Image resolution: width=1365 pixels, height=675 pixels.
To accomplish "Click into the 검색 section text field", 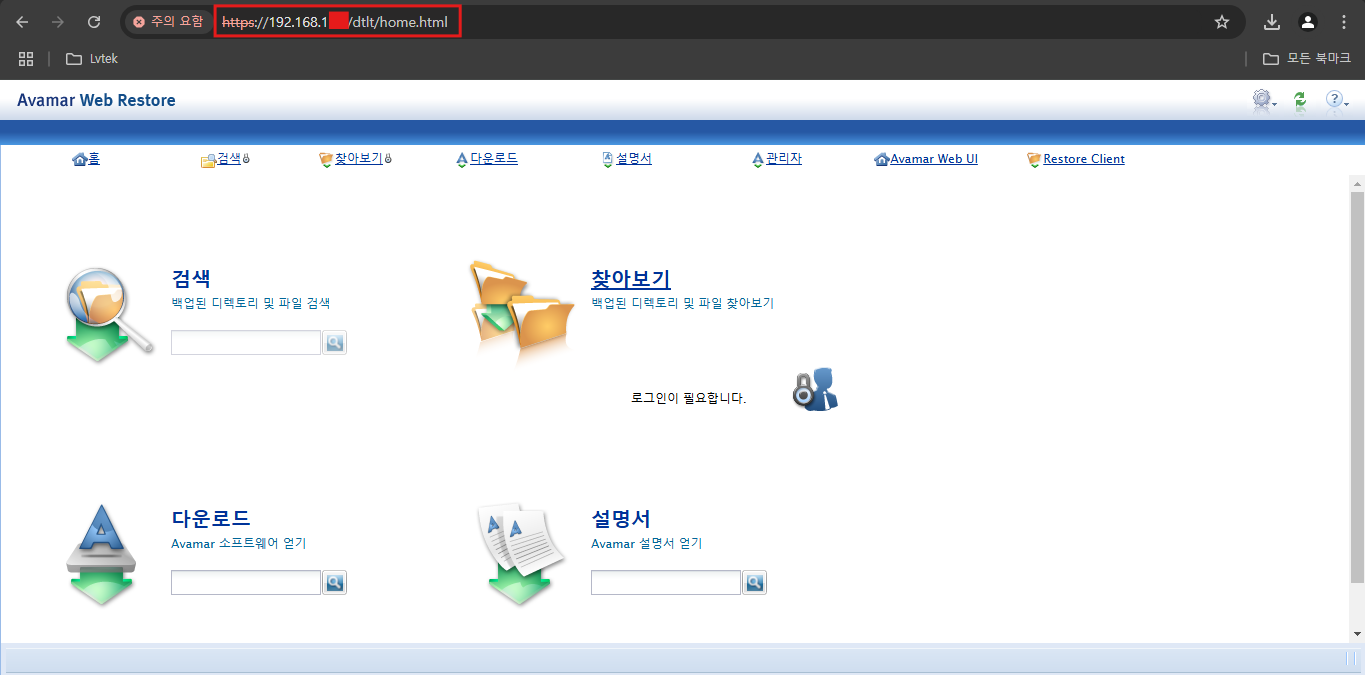I will [x=246, y=343].
